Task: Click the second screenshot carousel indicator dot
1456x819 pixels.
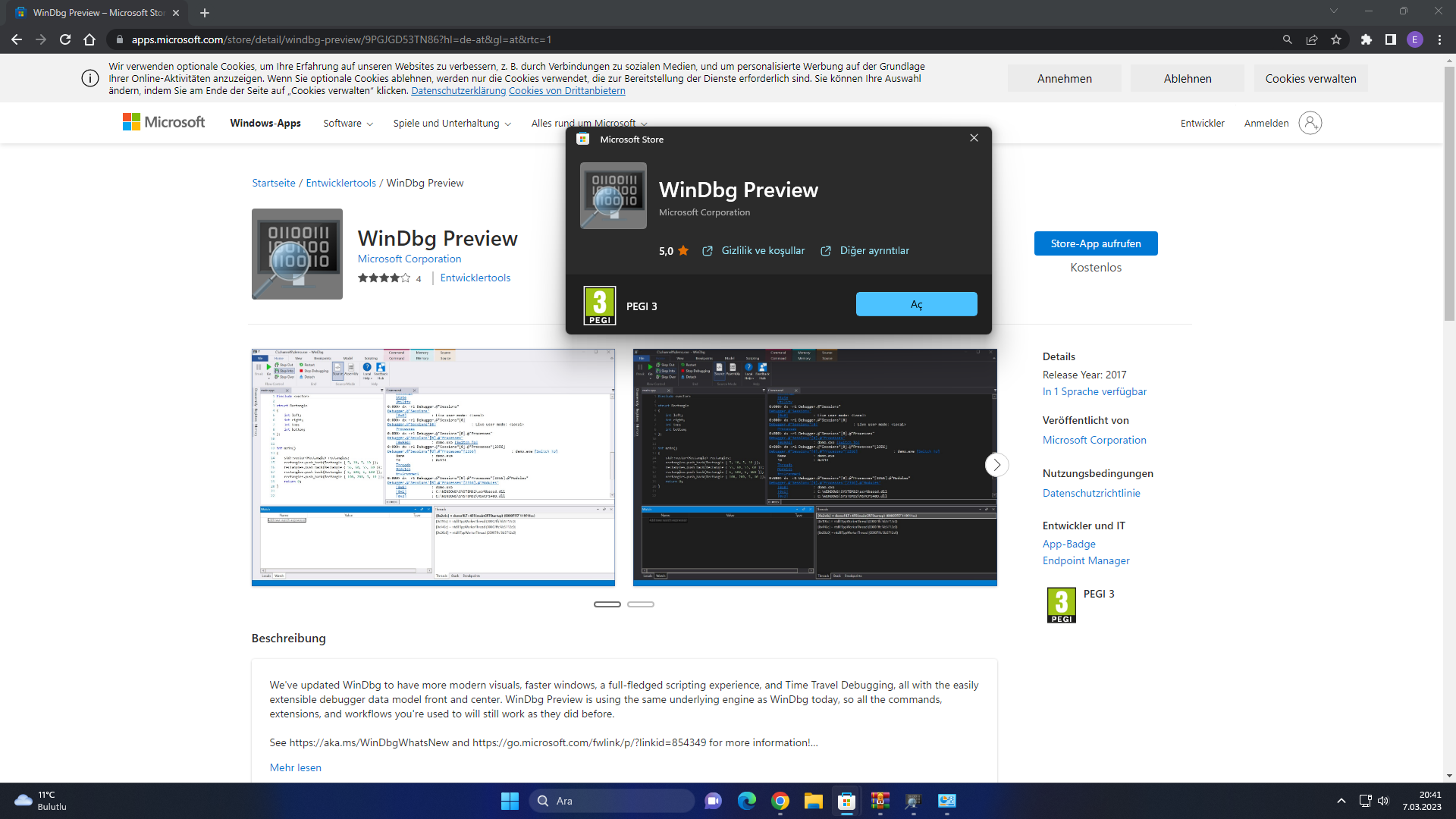Action: point(641,604)
